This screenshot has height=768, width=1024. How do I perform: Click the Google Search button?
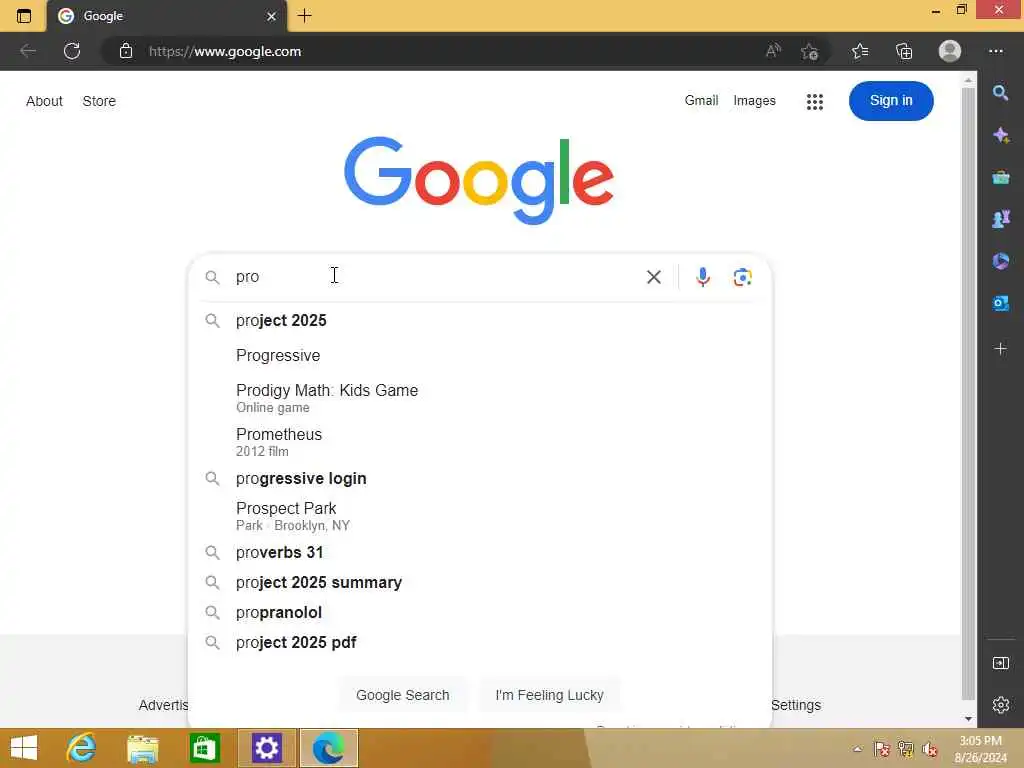[403, 695]
